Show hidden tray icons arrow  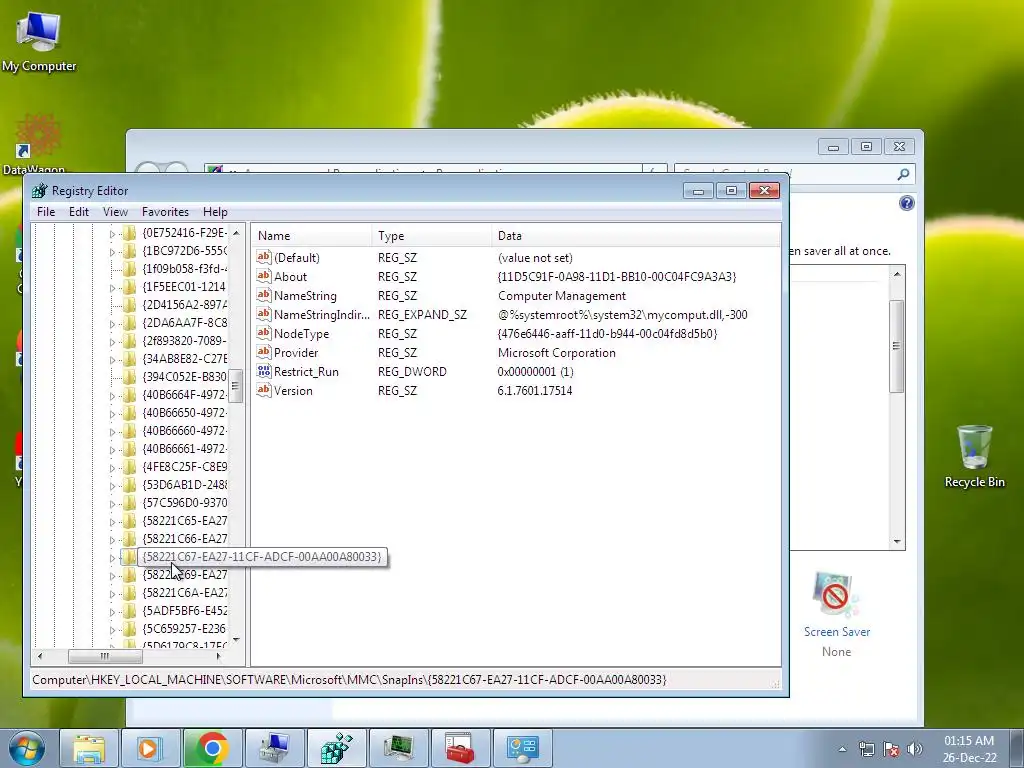(842, 749)
